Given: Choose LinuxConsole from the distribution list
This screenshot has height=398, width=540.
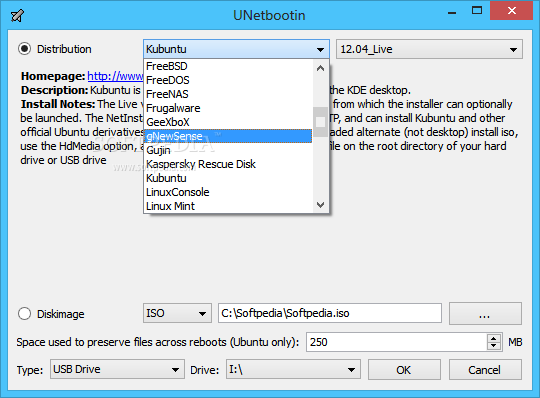Looking at the screenshot, I should [x=228, y=192].
